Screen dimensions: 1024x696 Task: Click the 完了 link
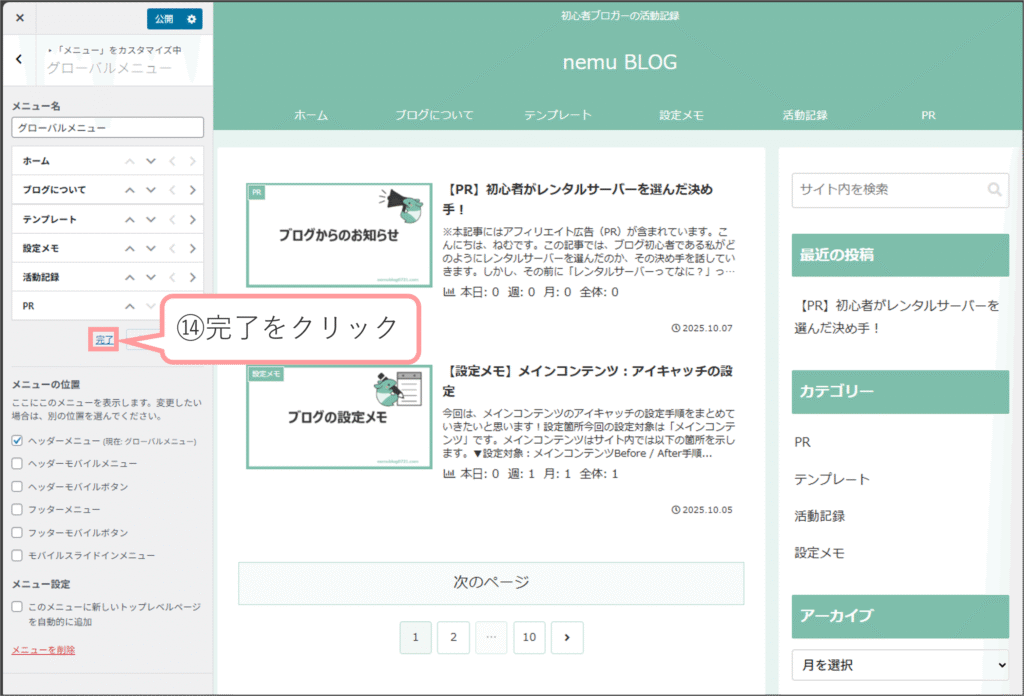click(104, 340)
